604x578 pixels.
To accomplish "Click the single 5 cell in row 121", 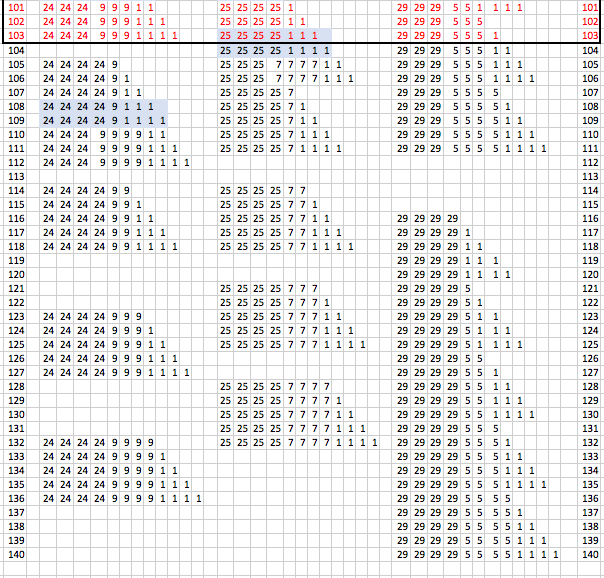I will click(x=468, y=288).
